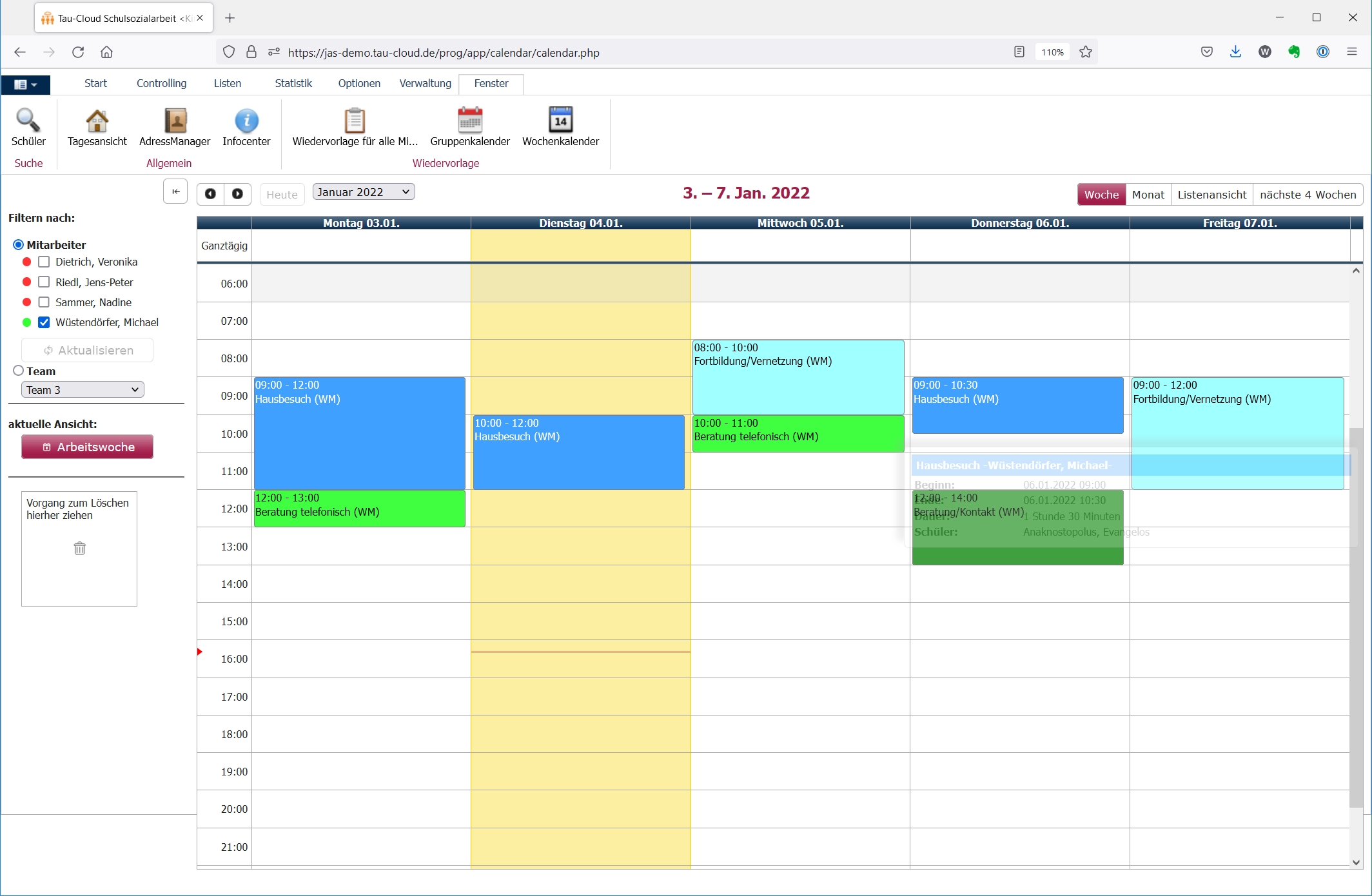The image size is (1372, 896).
Task: Open the Infocenter info icon
Action: tap(246, 121)
